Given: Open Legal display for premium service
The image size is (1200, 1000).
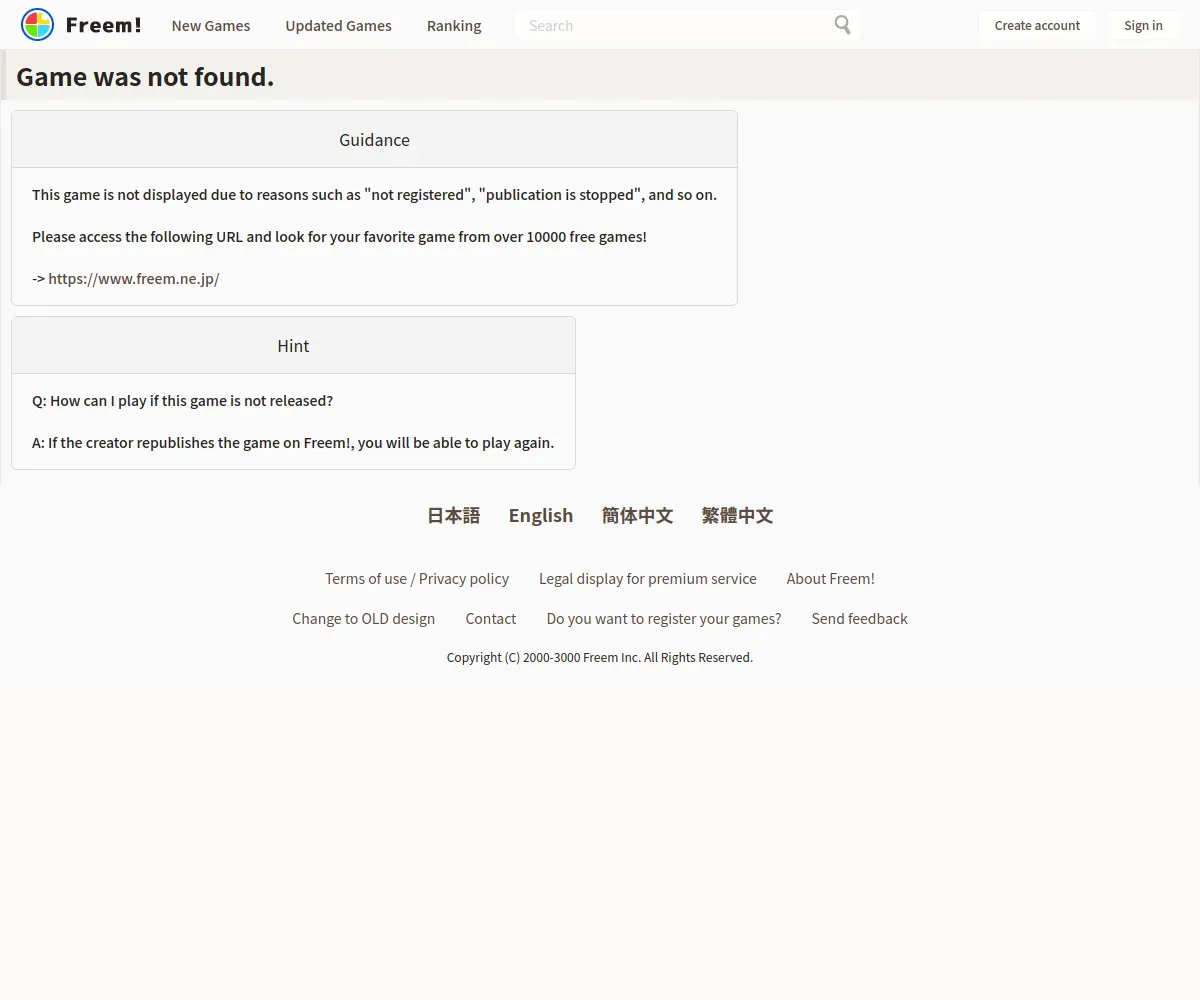Looking at the screenshot, I should pyautogui.click(x=648, y=579).
